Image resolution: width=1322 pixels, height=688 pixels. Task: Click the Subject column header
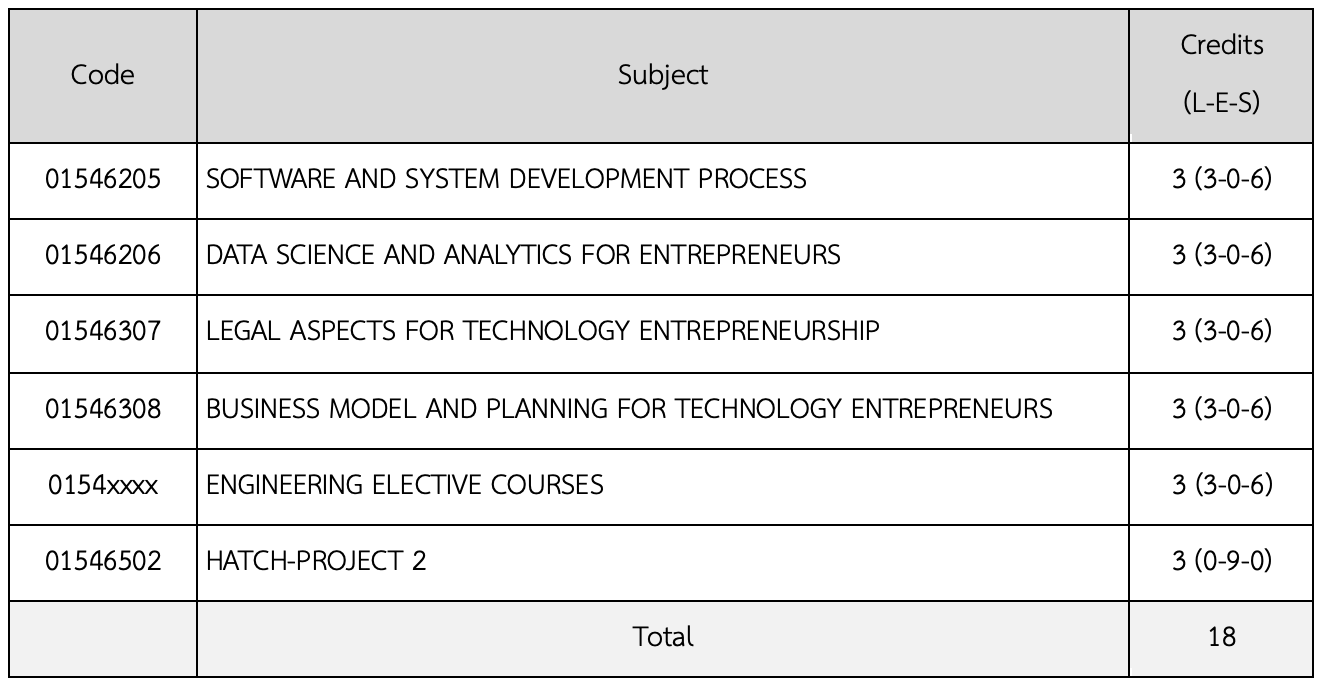pos(663,75)
